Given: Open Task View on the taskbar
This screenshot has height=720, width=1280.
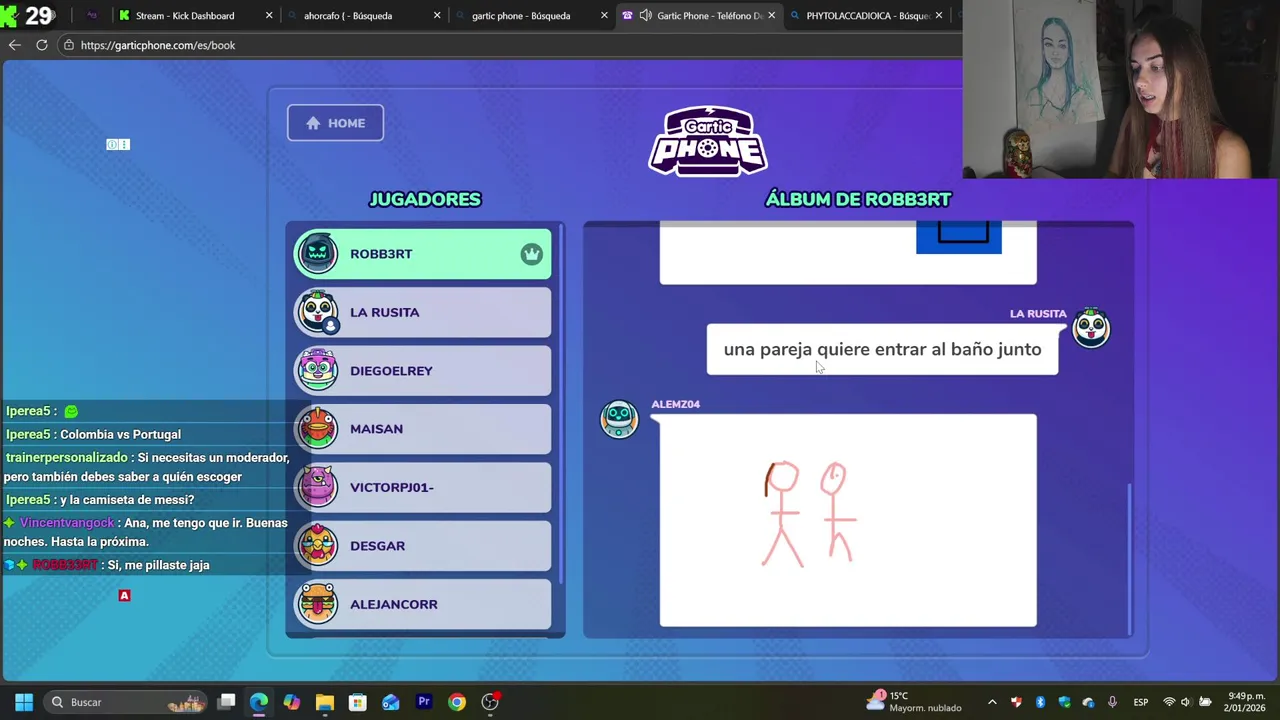Looking at the screenshot, I should tap(227, 702).
